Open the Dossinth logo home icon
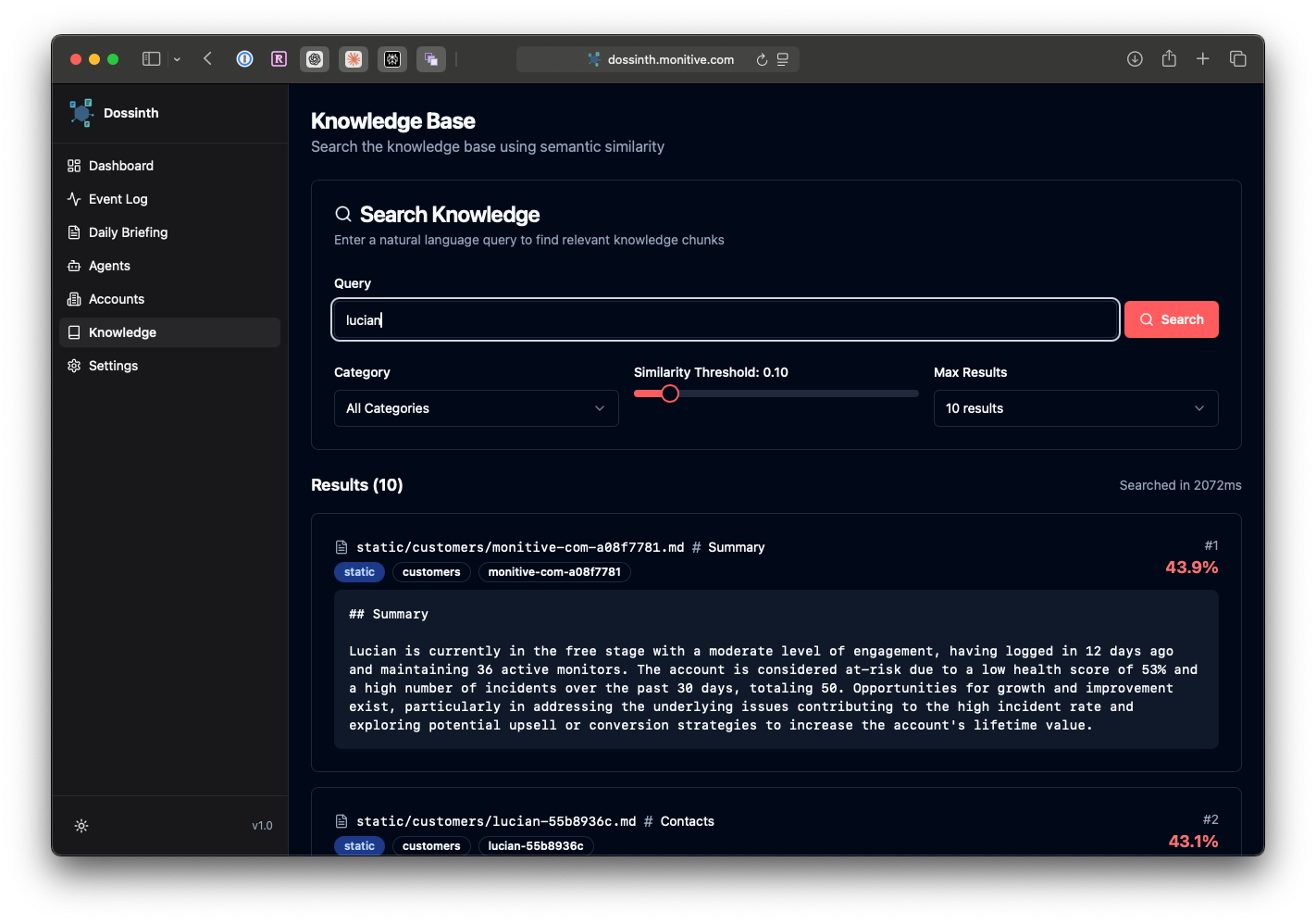Screen dimensions: 1316x924 coord(81,113)
